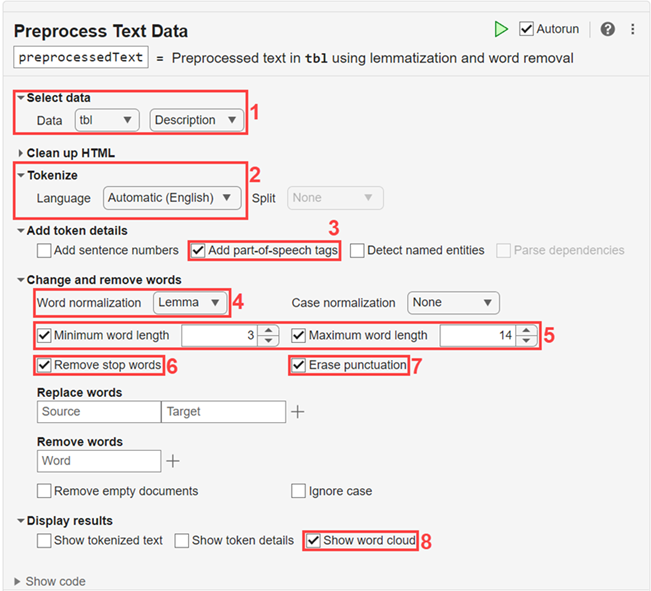Image resolution: width=651 pixels, height=591 pixels.
Task: Click the plus icon next to Target
Action: point(297,411)
